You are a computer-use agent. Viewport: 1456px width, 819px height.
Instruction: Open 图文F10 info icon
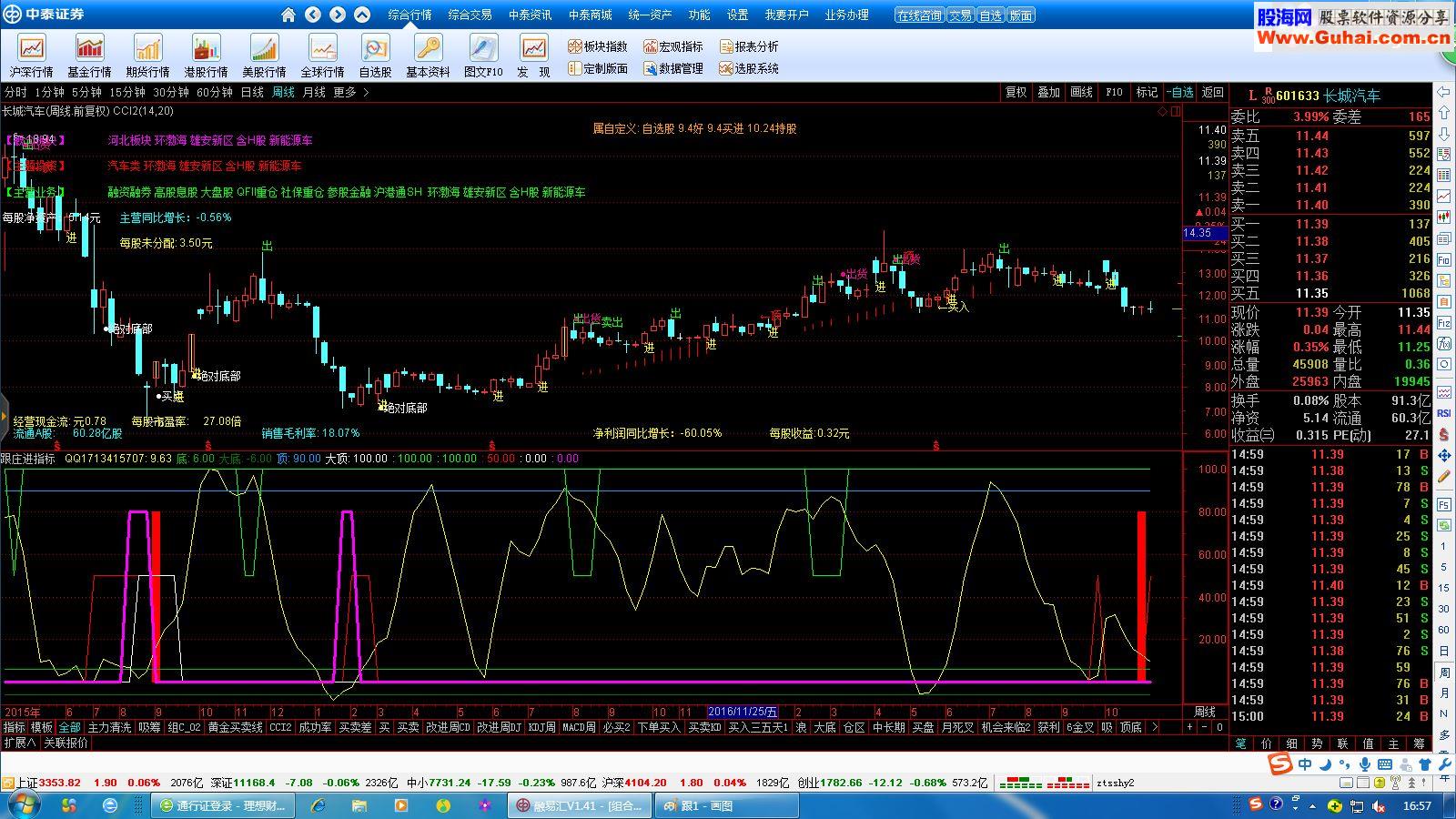[x=482, y=56]
